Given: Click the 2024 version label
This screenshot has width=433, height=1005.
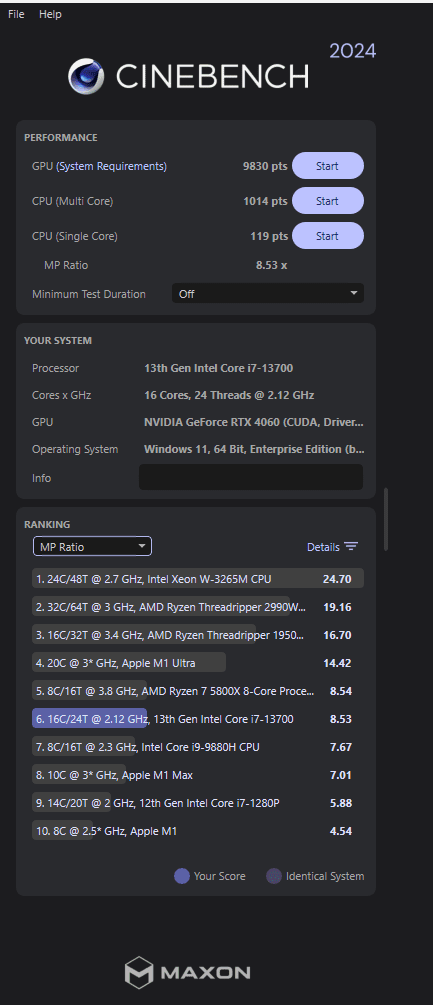Looking at the screenshot, I should tap(353, 51).
